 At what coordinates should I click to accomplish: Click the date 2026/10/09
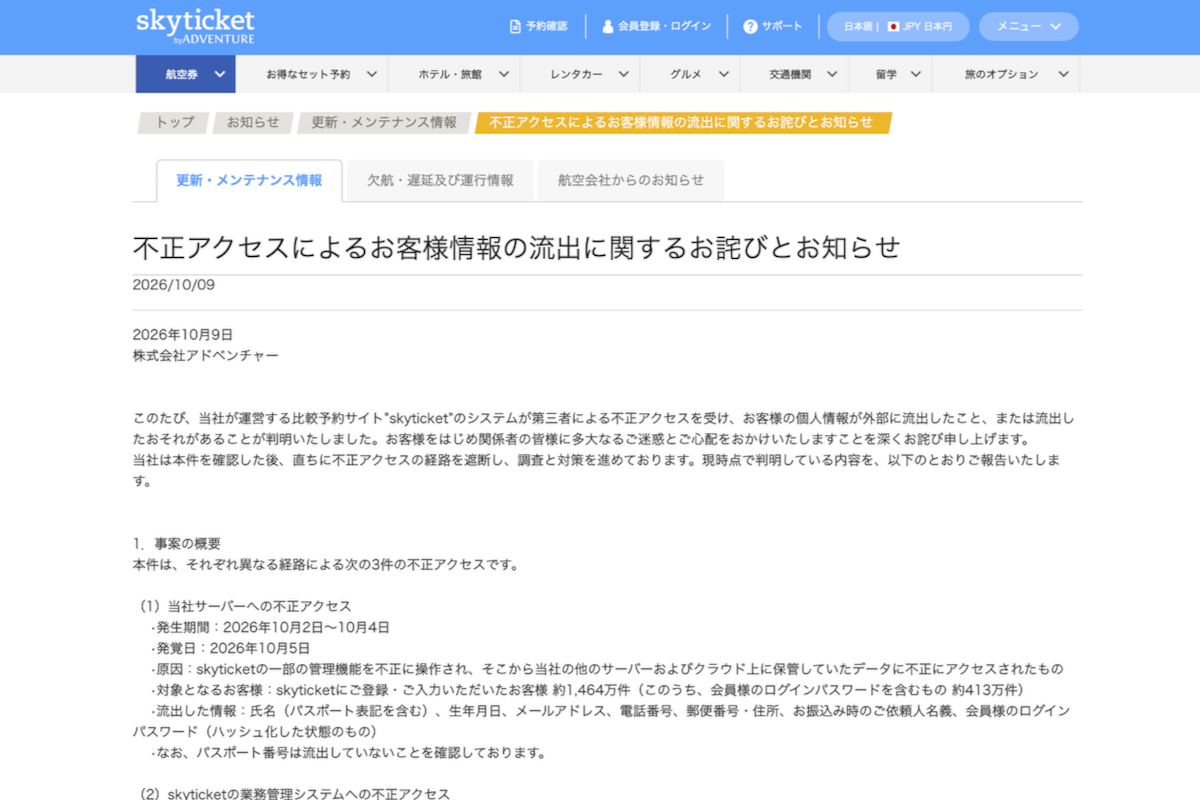click(x=174, y=285)
